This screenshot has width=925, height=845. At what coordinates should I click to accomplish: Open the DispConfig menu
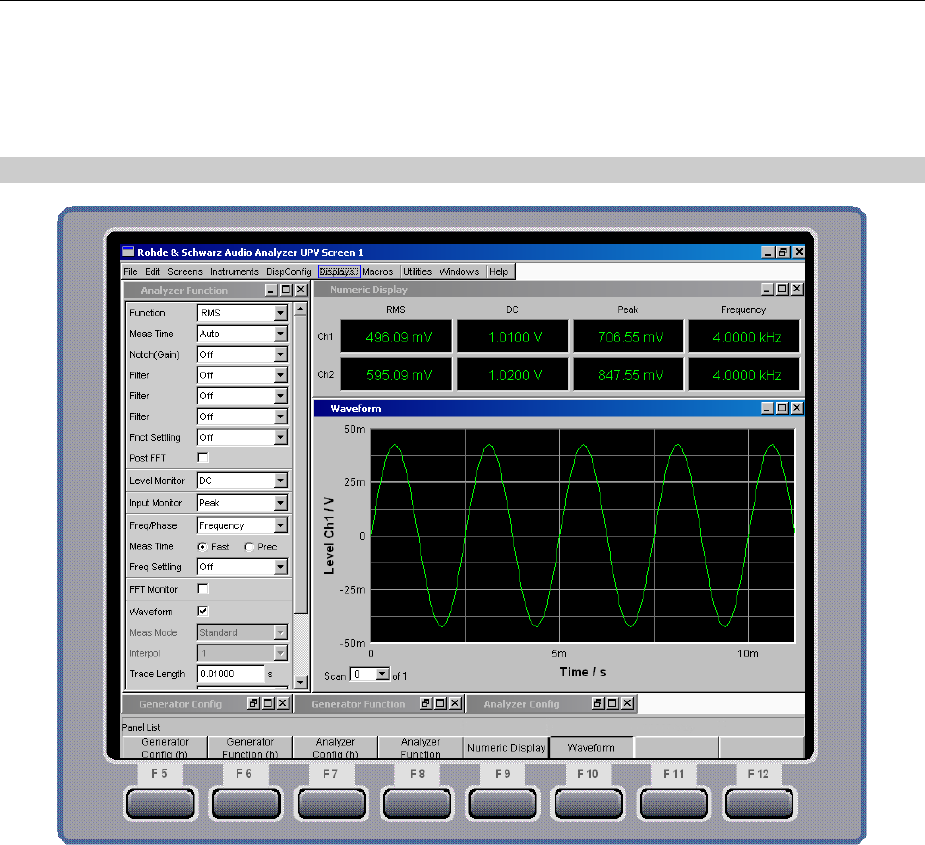pyautogui.click(x=288, y=271)
